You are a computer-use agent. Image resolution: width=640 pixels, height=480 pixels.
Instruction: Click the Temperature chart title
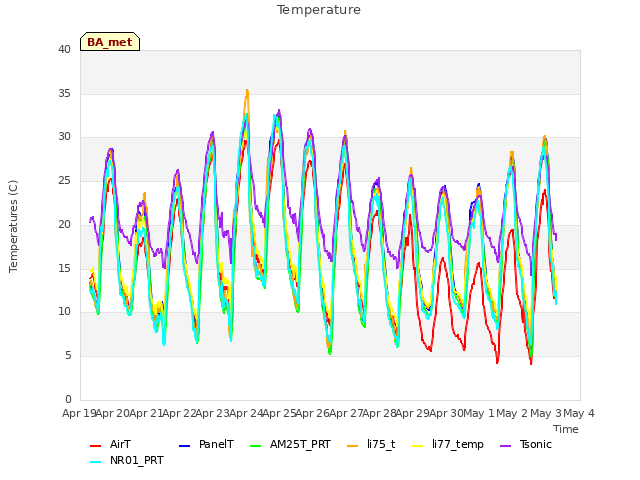coord(319,10)
